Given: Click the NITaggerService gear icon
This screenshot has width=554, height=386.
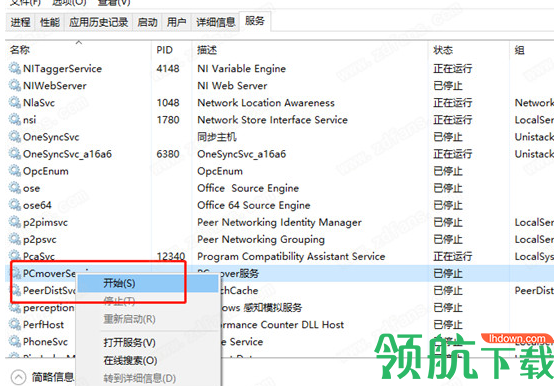Looking at the screenshot, I should click(14, 68).
